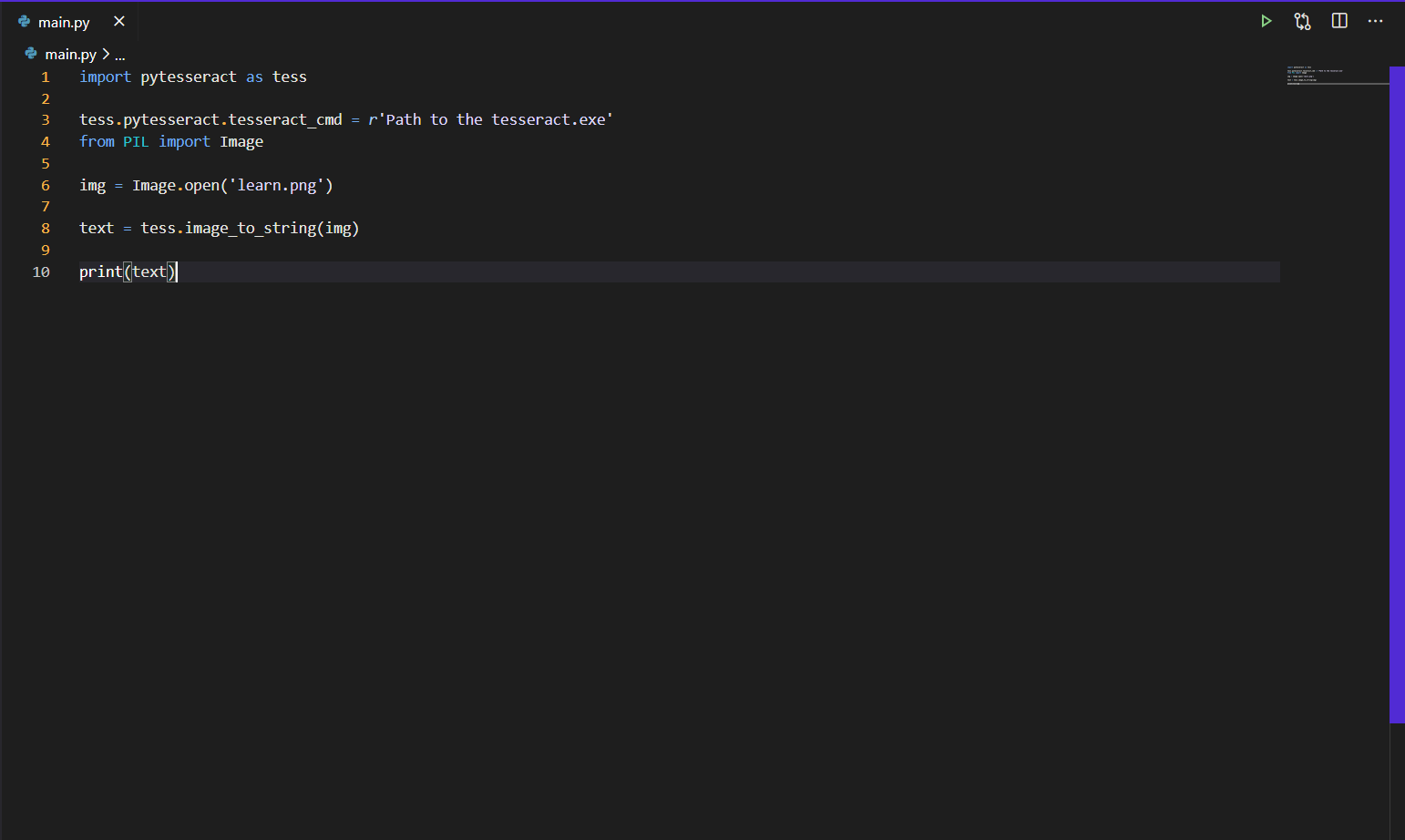Click line number 8 in the gutter

pos(46,229)
